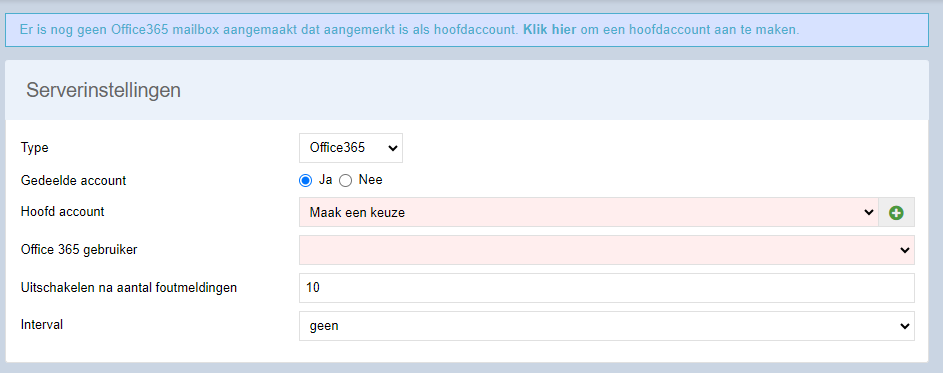Click the chevron arrow of Office 365 gebruiker
This screenshot has width=943, height=373.
click(x=903, y=250)
